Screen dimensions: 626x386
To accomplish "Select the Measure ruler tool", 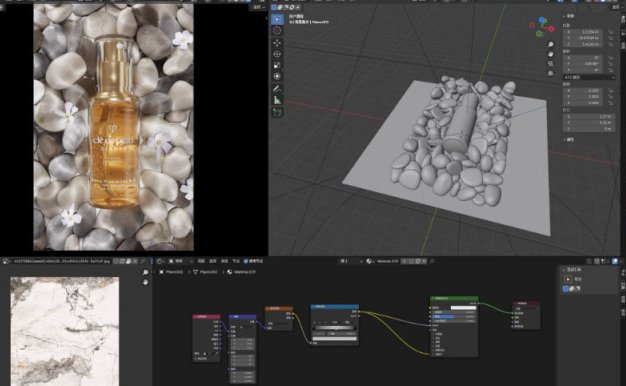I will tap(277, 100).
